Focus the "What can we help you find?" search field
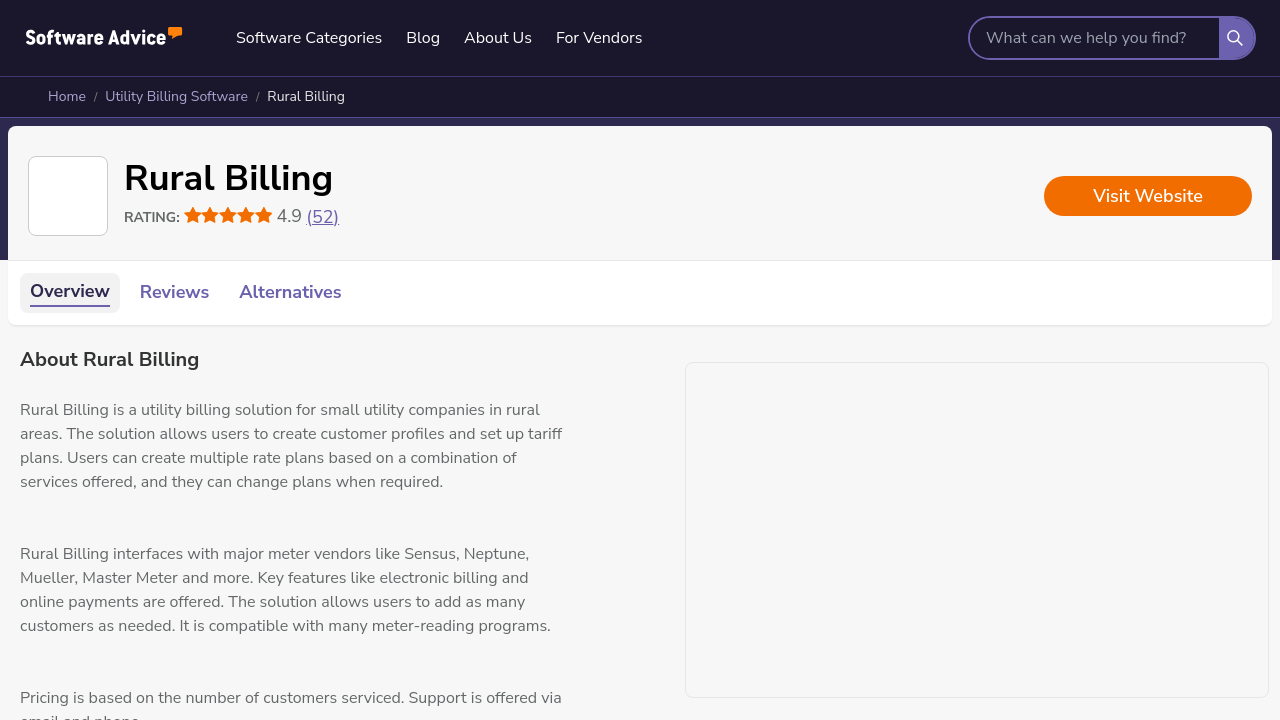 point(1094,38)
